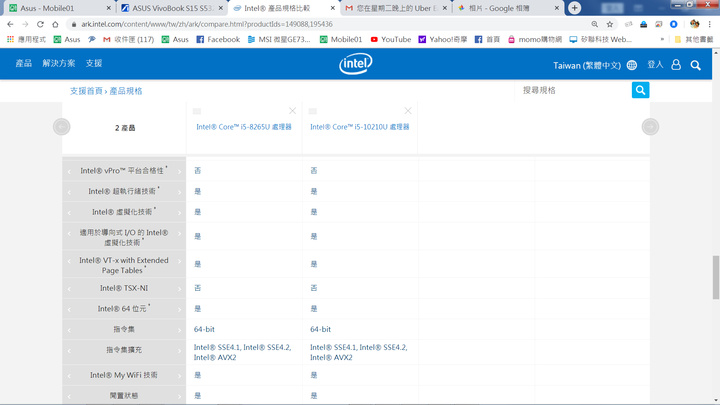Open the 產品 menu

23,63
